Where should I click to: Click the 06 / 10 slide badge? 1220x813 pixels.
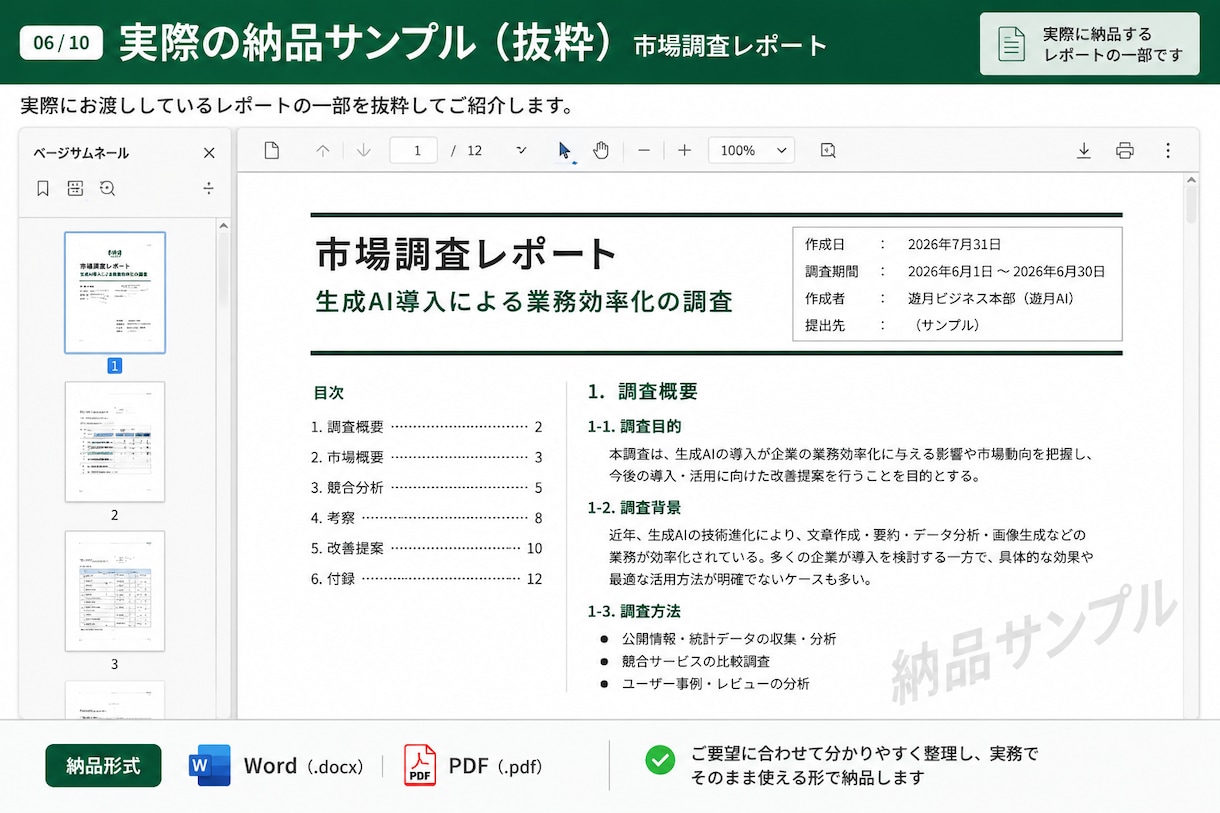tap(61, 43)
